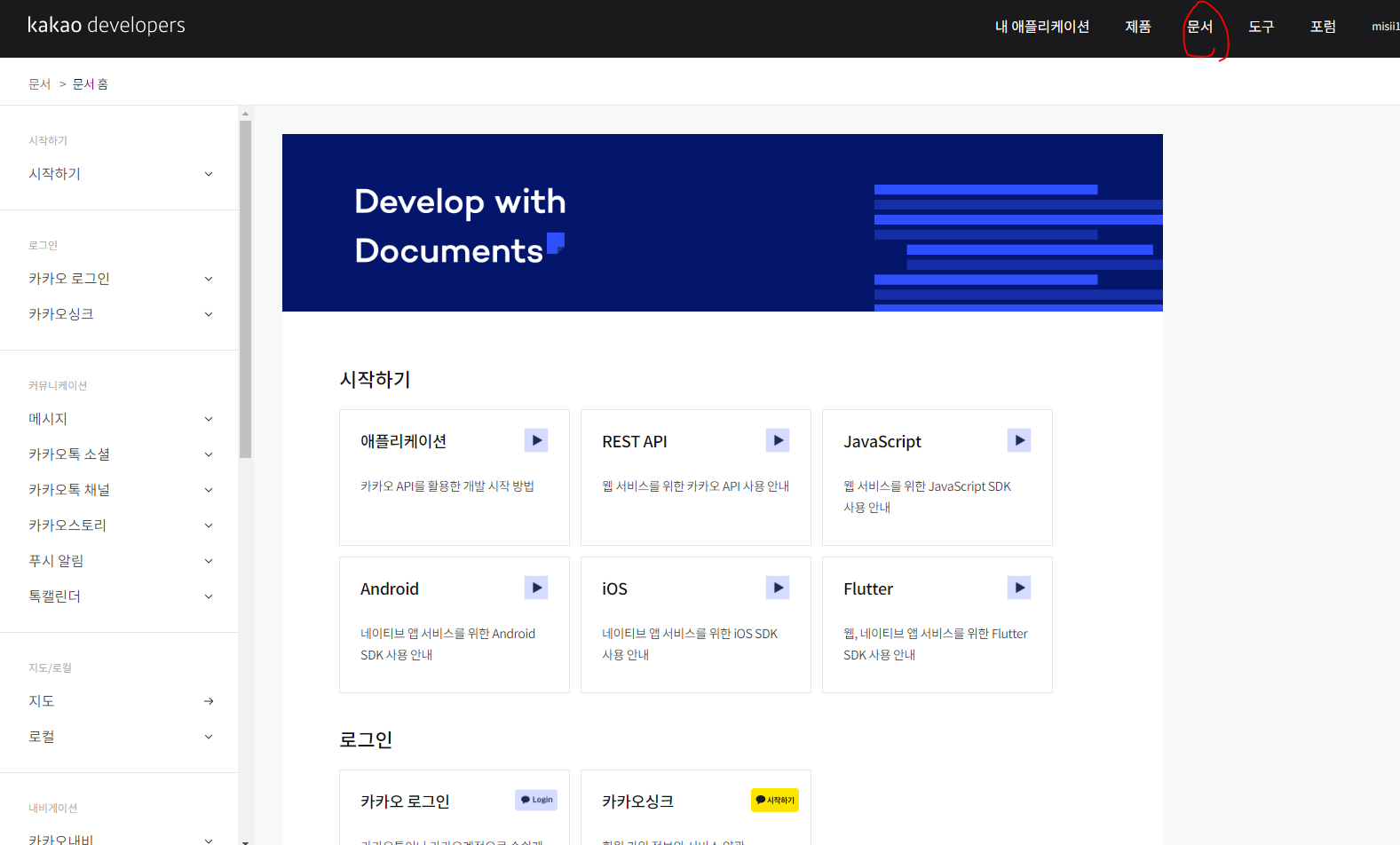1400x845 pixels.
Task: Click '카카오 API를 활용한 개발 시작 방법' description
Action: [447, 486]
